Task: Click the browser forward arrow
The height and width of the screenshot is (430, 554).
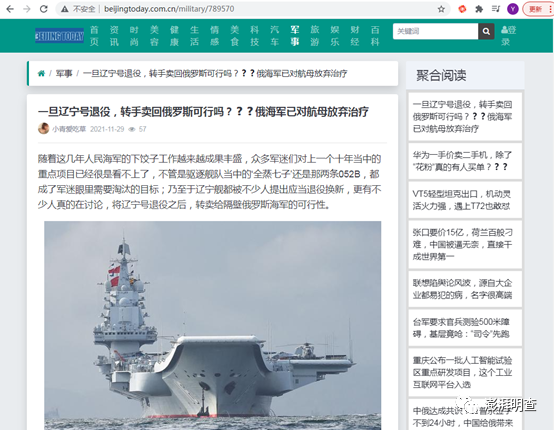Action: coord(27,9)
